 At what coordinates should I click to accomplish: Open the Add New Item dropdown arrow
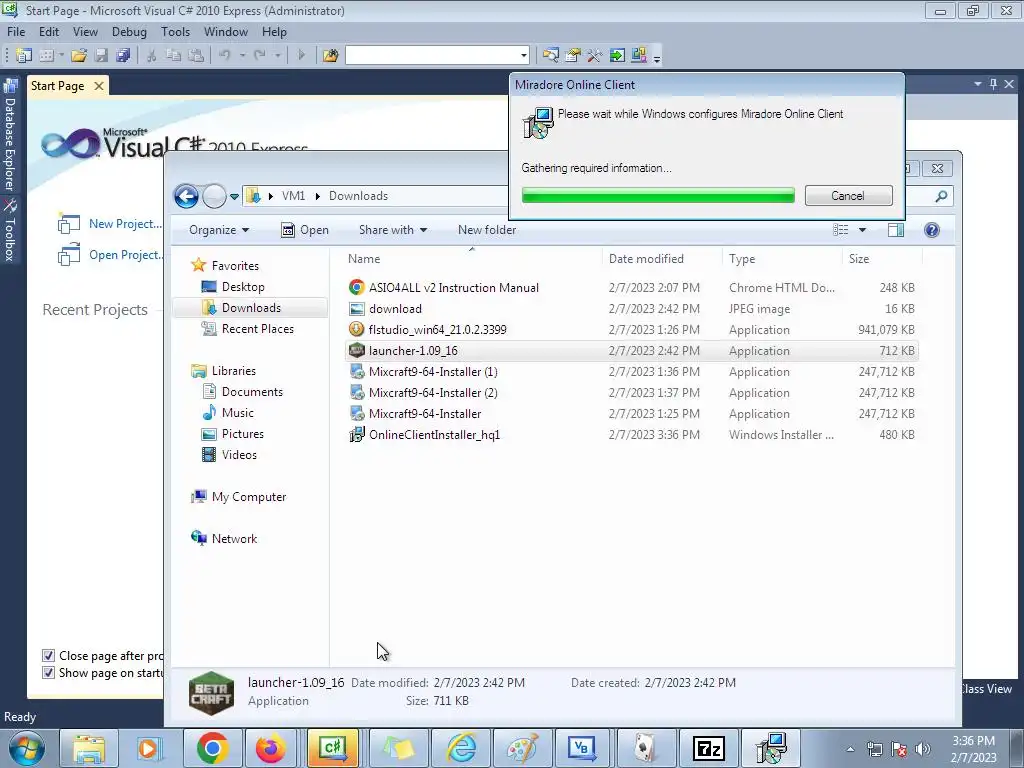pos(61,56)
